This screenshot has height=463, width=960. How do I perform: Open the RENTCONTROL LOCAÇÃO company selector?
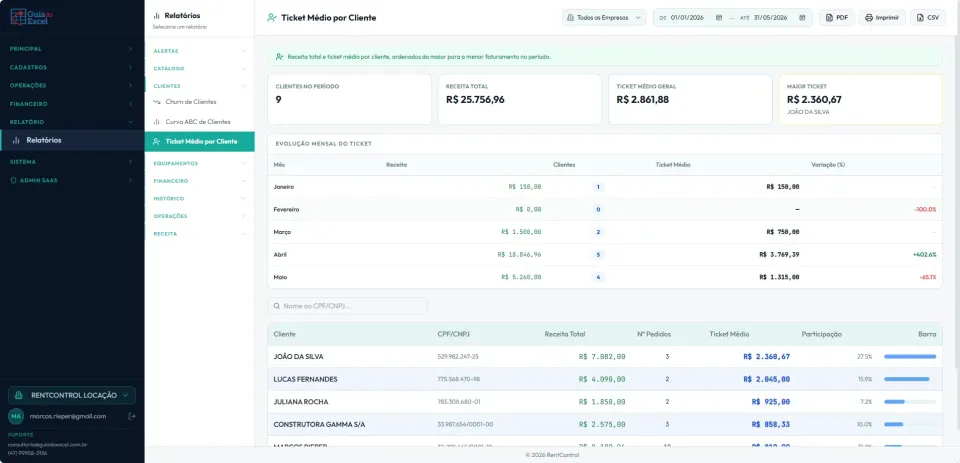click(72, 396)
